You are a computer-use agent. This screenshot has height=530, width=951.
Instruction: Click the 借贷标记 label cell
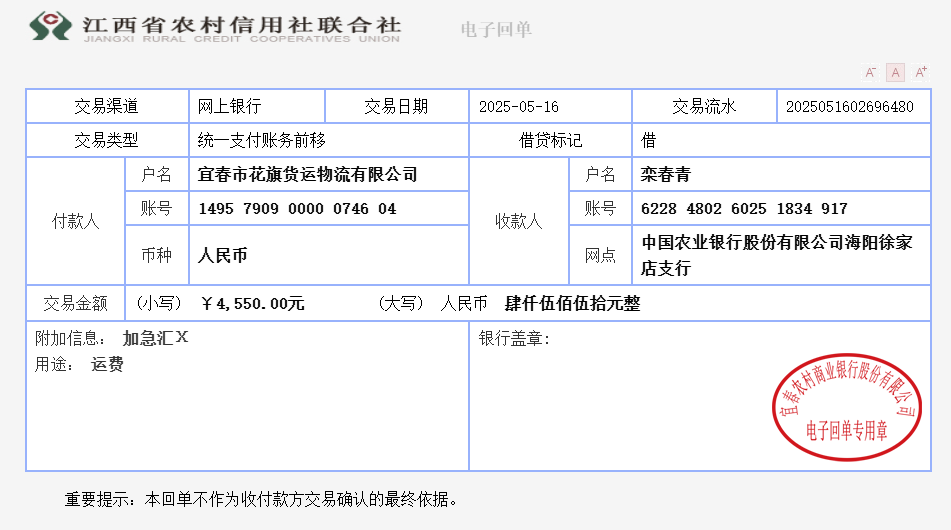tap(550, 141)
